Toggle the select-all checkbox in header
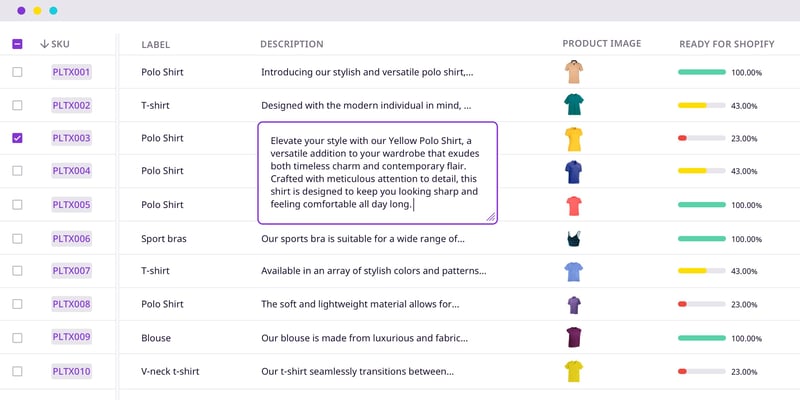 pyautogui.click(x=17, y=44)
